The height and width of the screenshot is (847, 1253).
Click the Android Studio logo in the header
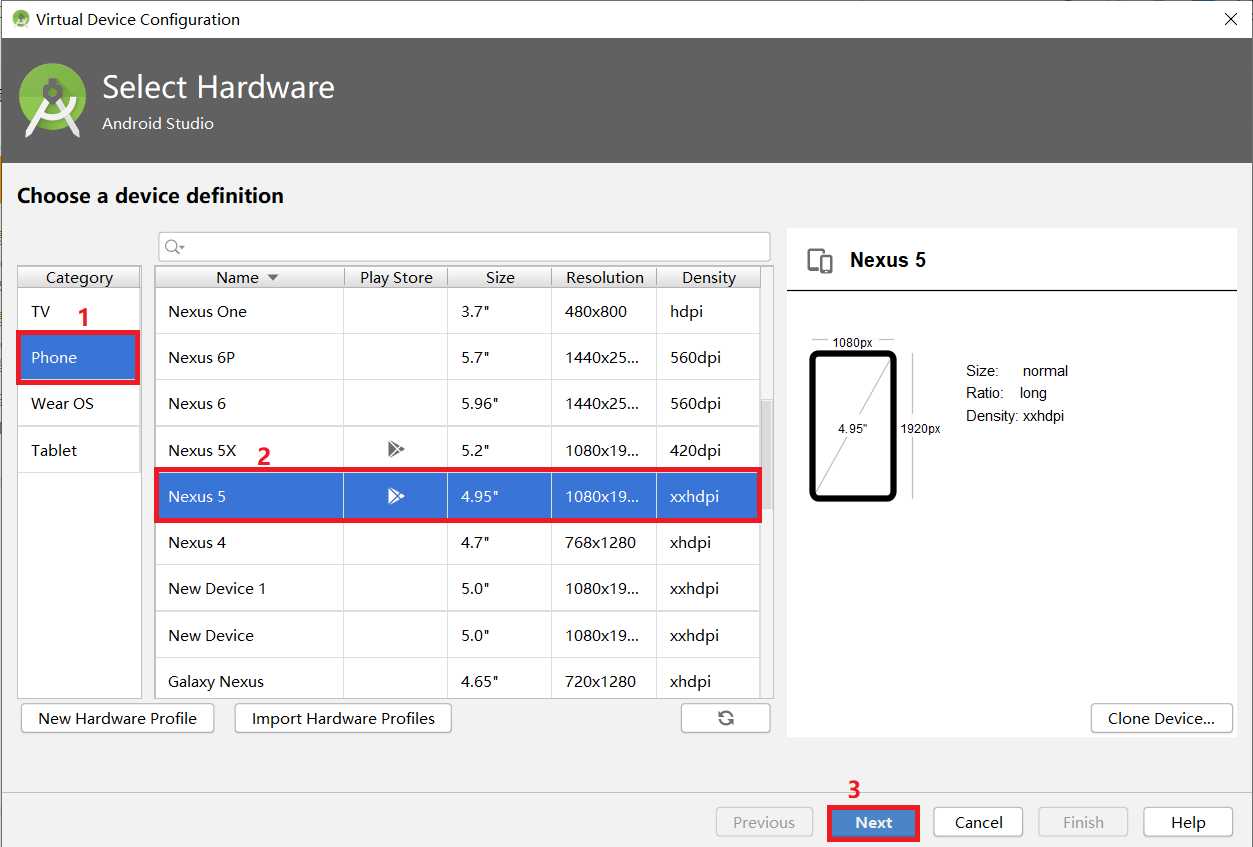[x=53, y=100]
